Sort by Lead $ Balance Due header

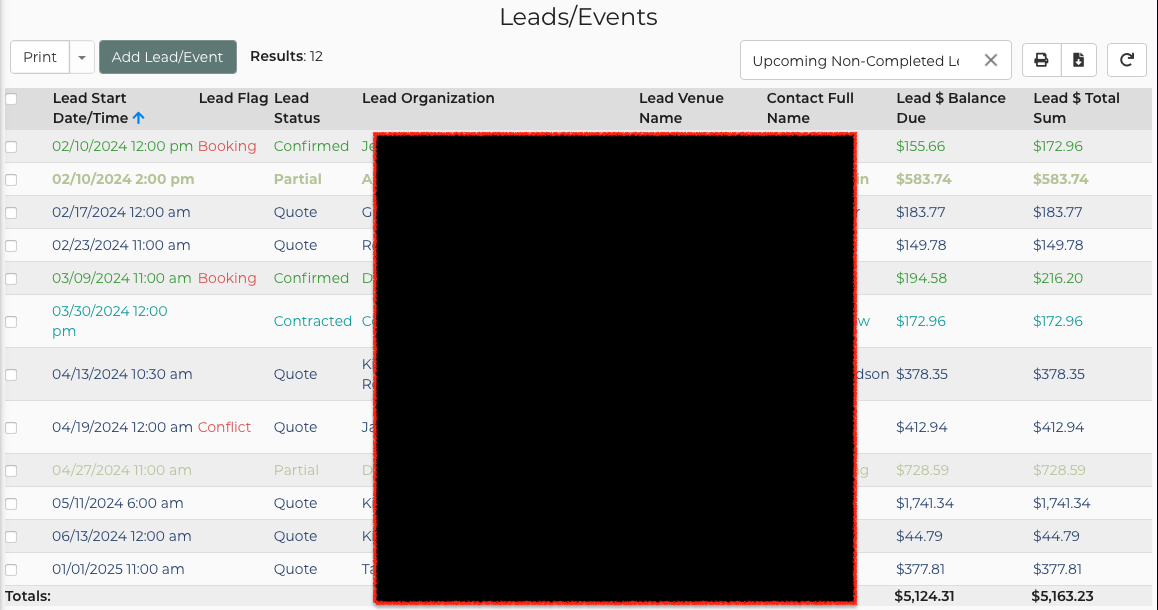950,108
